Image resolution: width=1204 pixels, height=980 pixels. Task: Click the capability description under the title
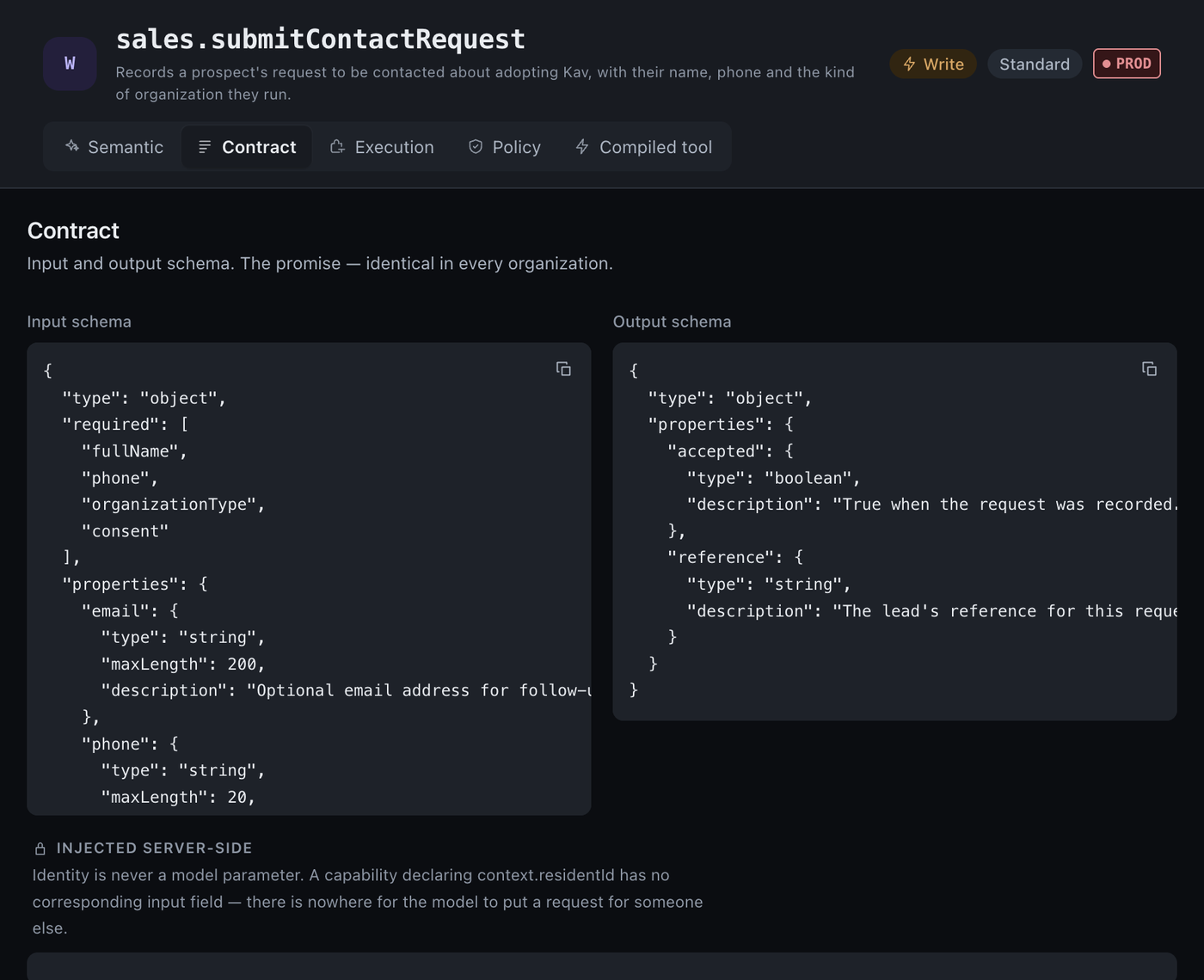[485, 83]
